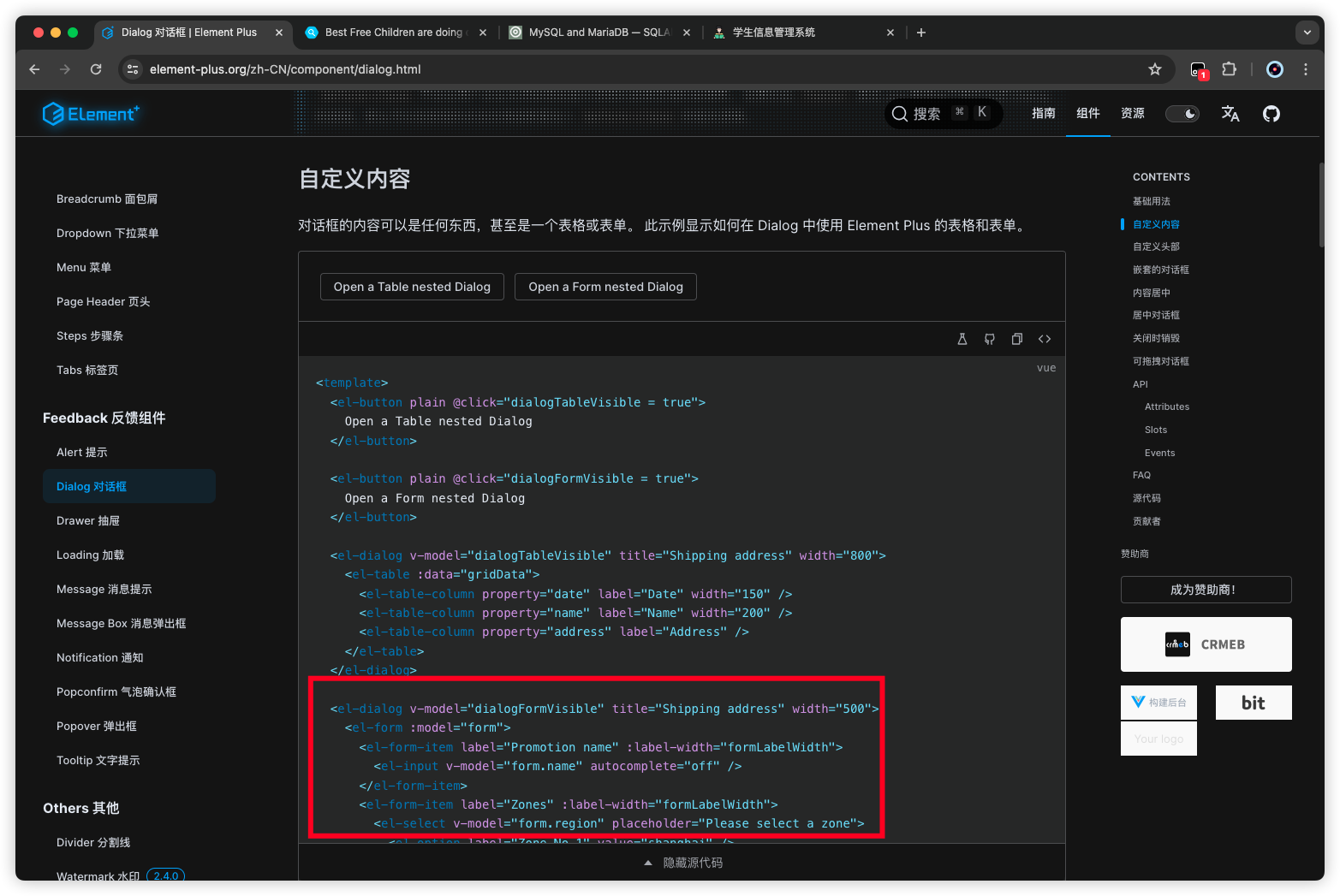Image resolution: width=1340 pixels, height=896 pixels.
Task: Click the Your logo sponsor placeholder
Action: pyautogui.click(x=1158, y=739)
